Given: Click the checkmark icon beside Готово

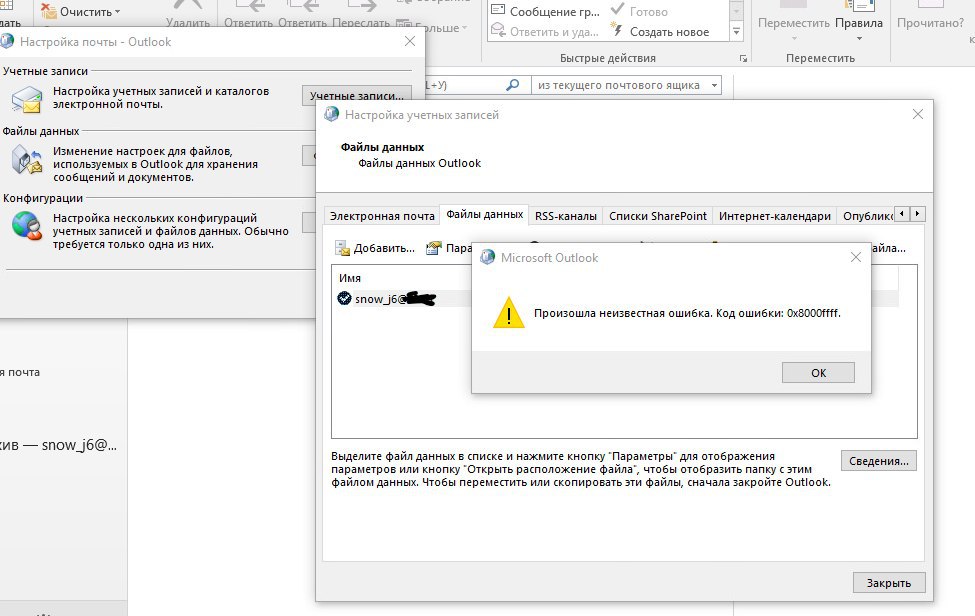Looking at the screenshot, I should pyautogui.click(x=617, y=9).
